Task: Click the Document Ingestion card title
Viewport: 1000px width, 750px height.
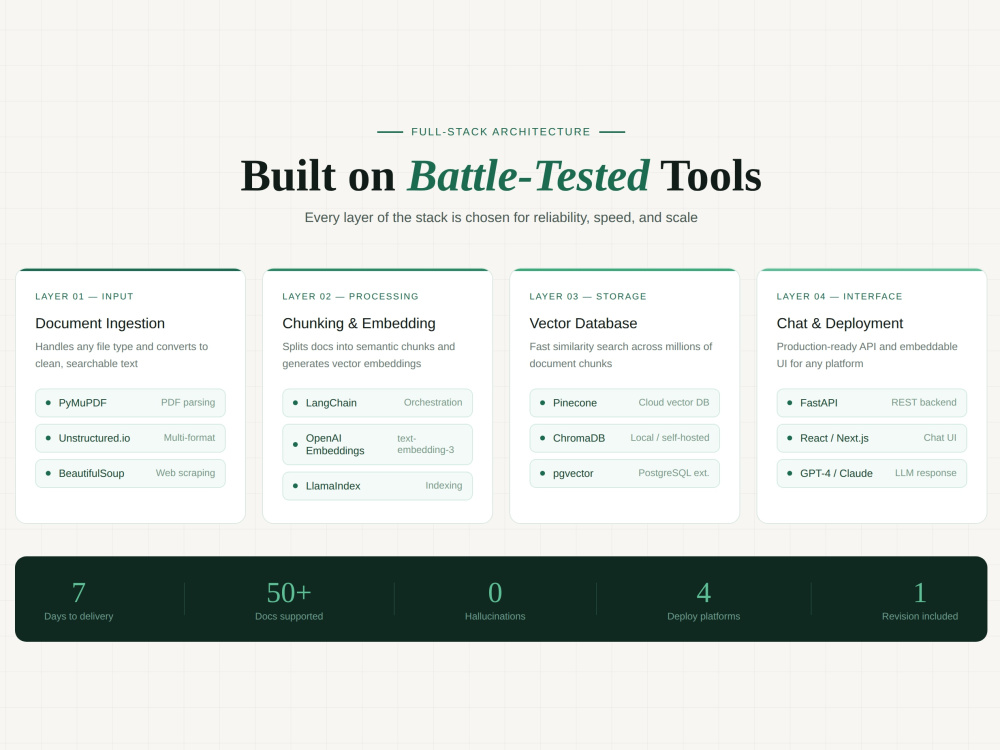Action: [100, 323]
